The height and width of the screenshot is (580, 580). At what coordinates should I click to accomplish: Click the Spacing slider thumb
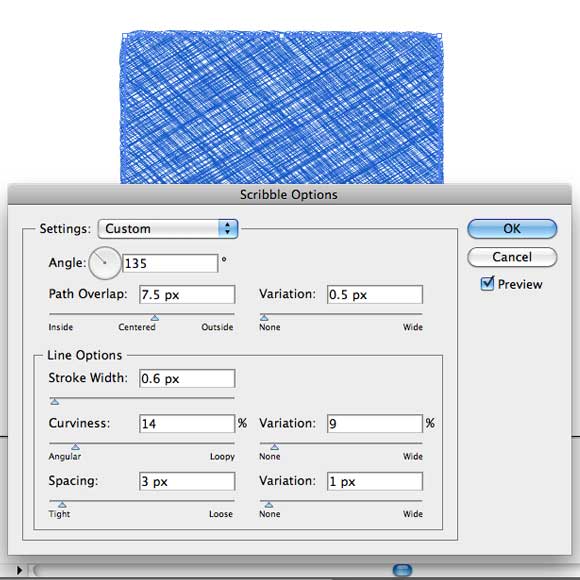(x=62, y=505)
